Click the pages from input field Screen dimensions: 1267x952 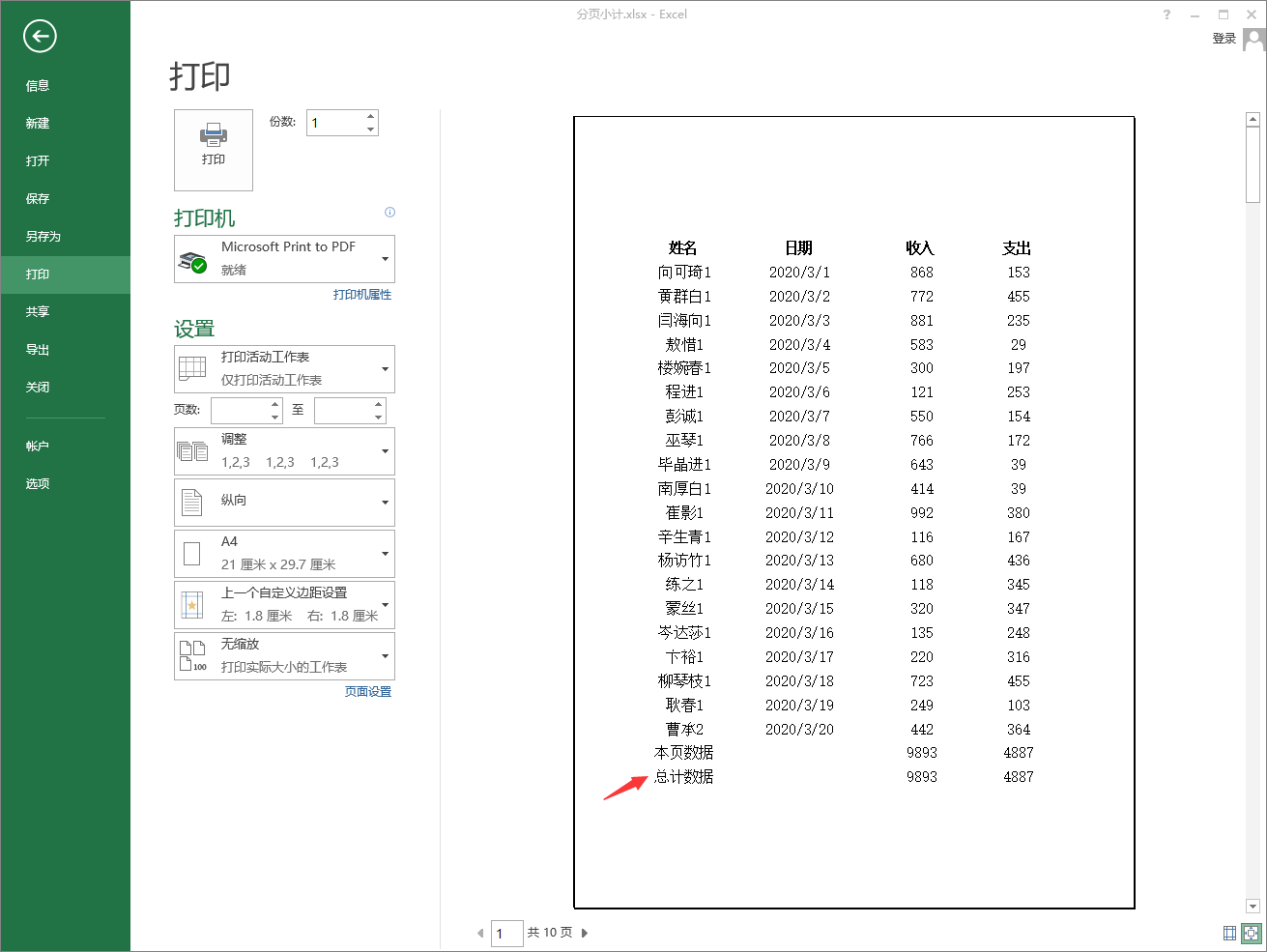pyautogui.click(x=240, y=411)
